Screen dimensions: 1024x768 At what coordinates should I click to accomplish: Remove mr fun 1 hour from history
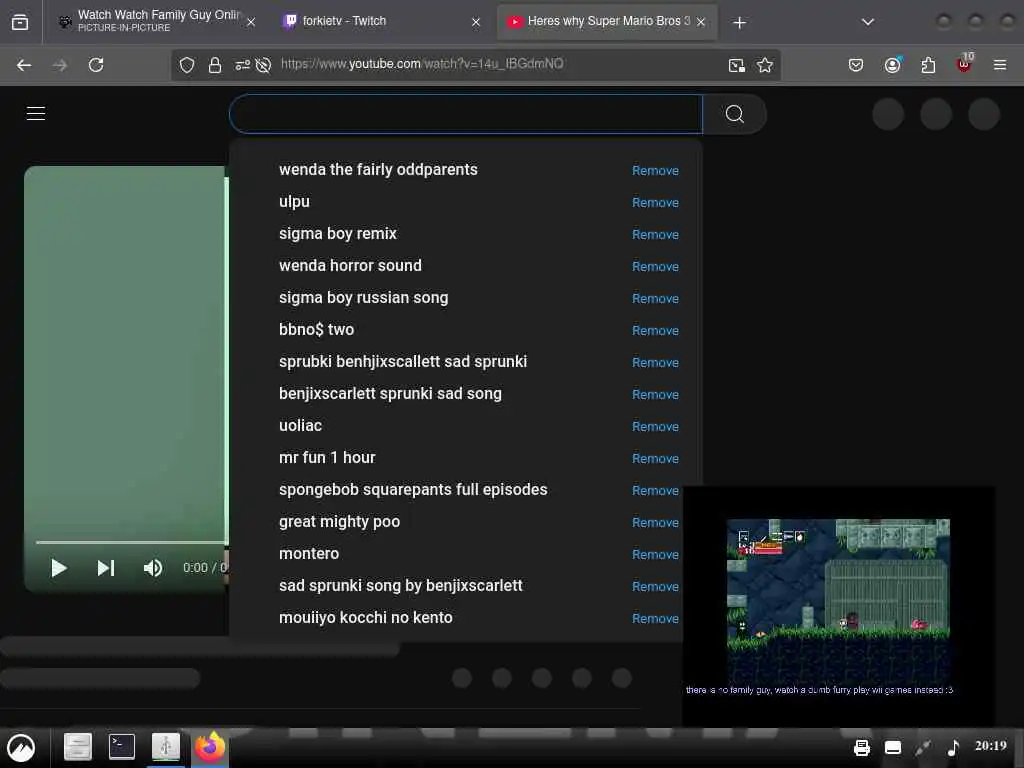[x=655, y=458]
